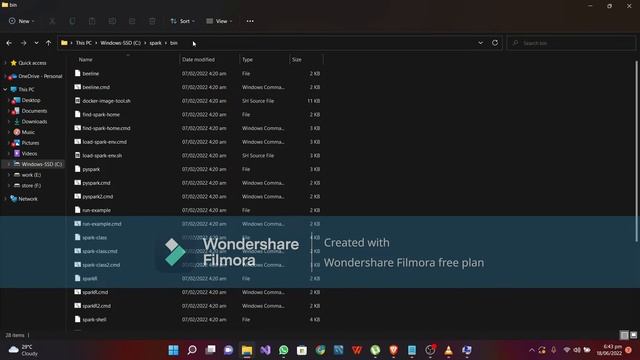Viewport: 640px width, 360px height.
Task: Open Wi-Fi network tray icon
Action: click(x=567, y=350)
